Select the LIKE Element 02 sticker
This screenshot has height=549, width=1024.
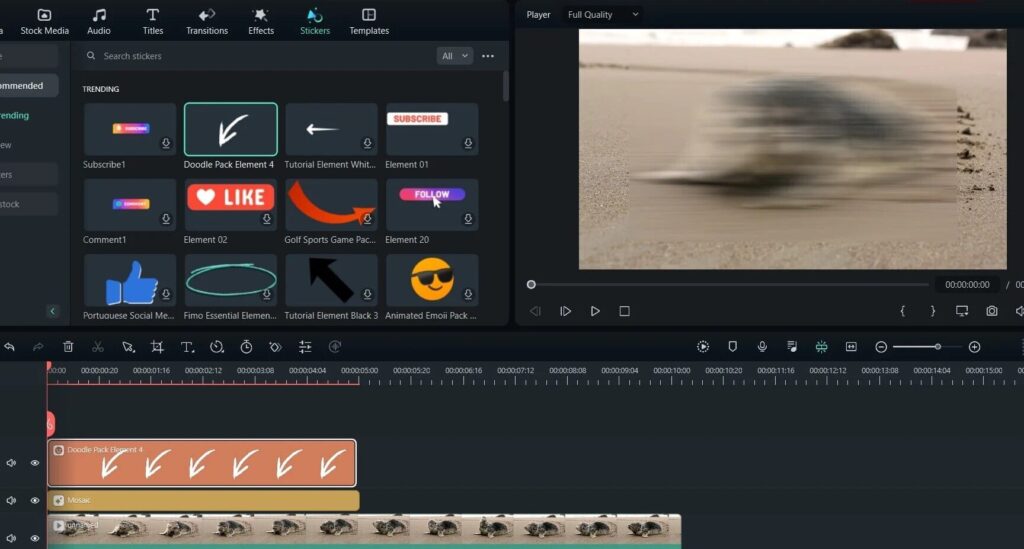pyautogui.click(x=231, y=204)
